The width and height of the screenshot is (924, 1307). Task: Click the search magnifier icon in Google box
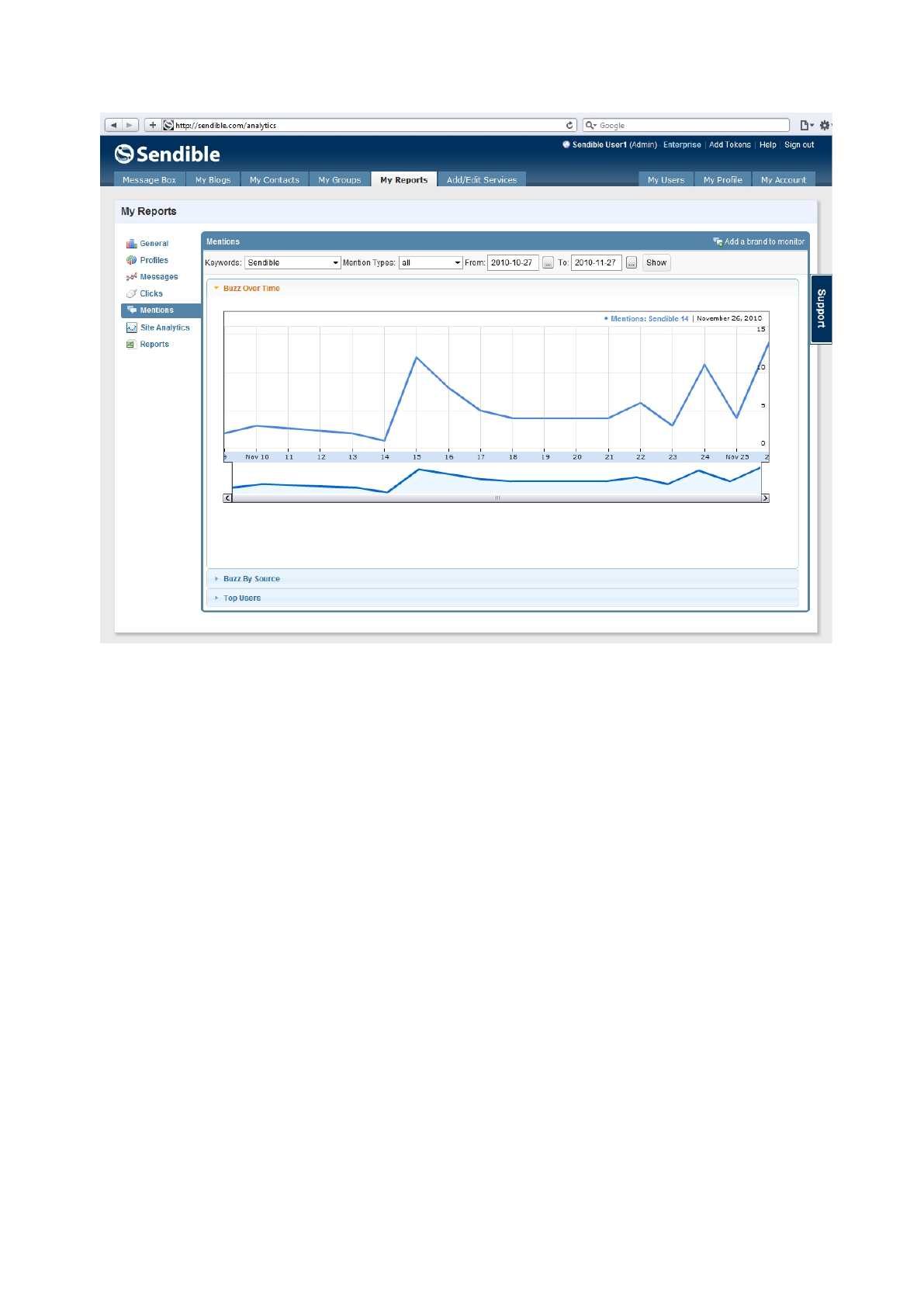pos(590,125)
